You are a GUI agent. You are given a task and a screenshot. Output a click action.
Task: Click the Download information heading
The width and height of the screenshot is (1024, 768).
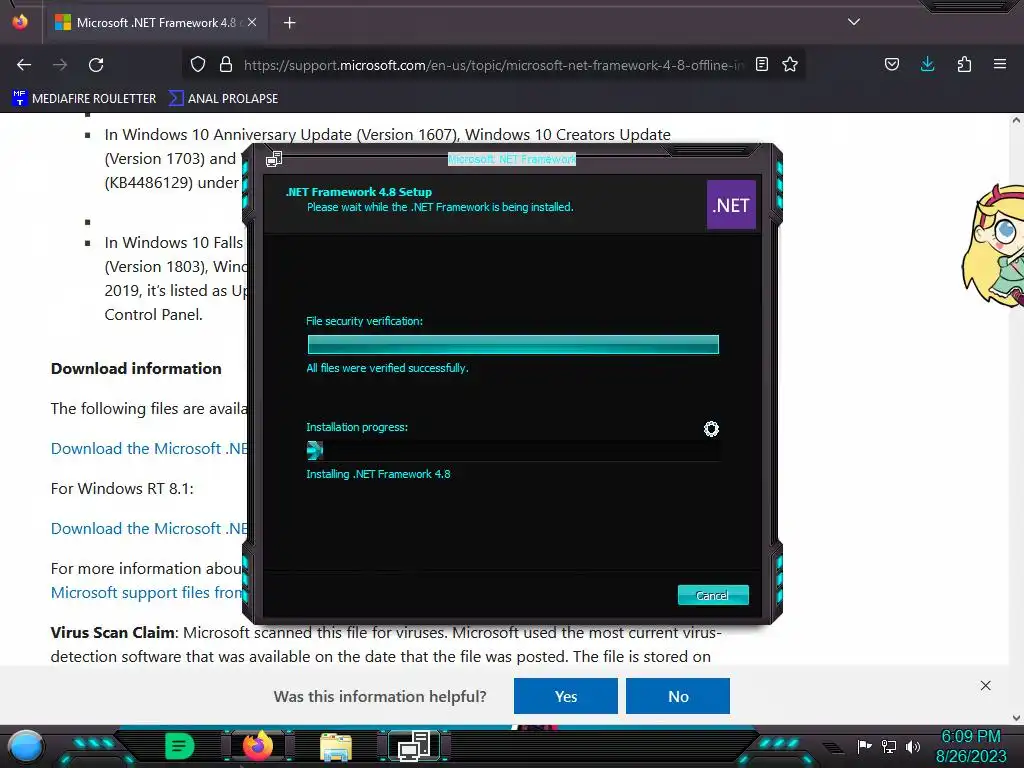click(136, 368)
